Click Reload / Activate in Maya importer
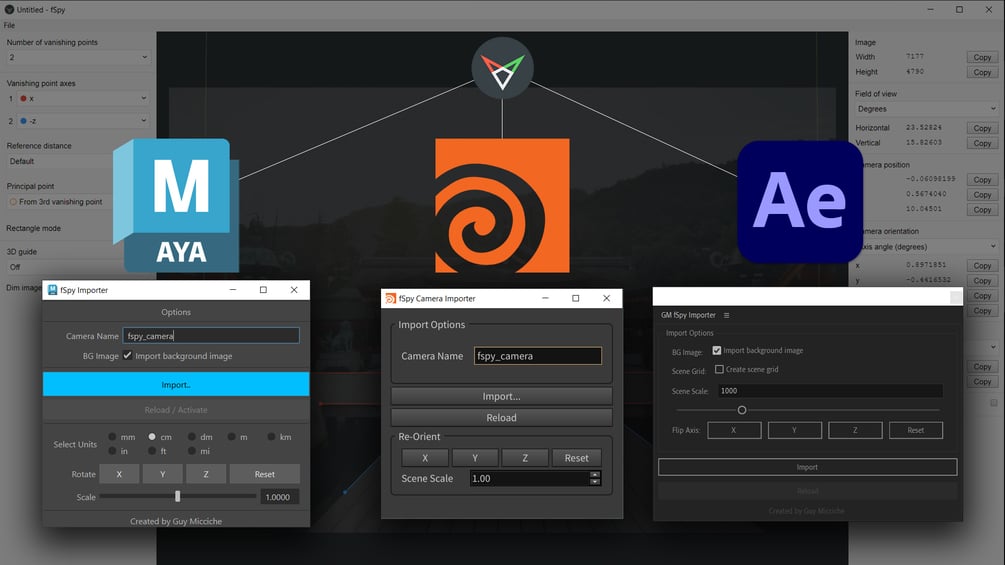Screen dimensions: 1005x565 (176, 410)
